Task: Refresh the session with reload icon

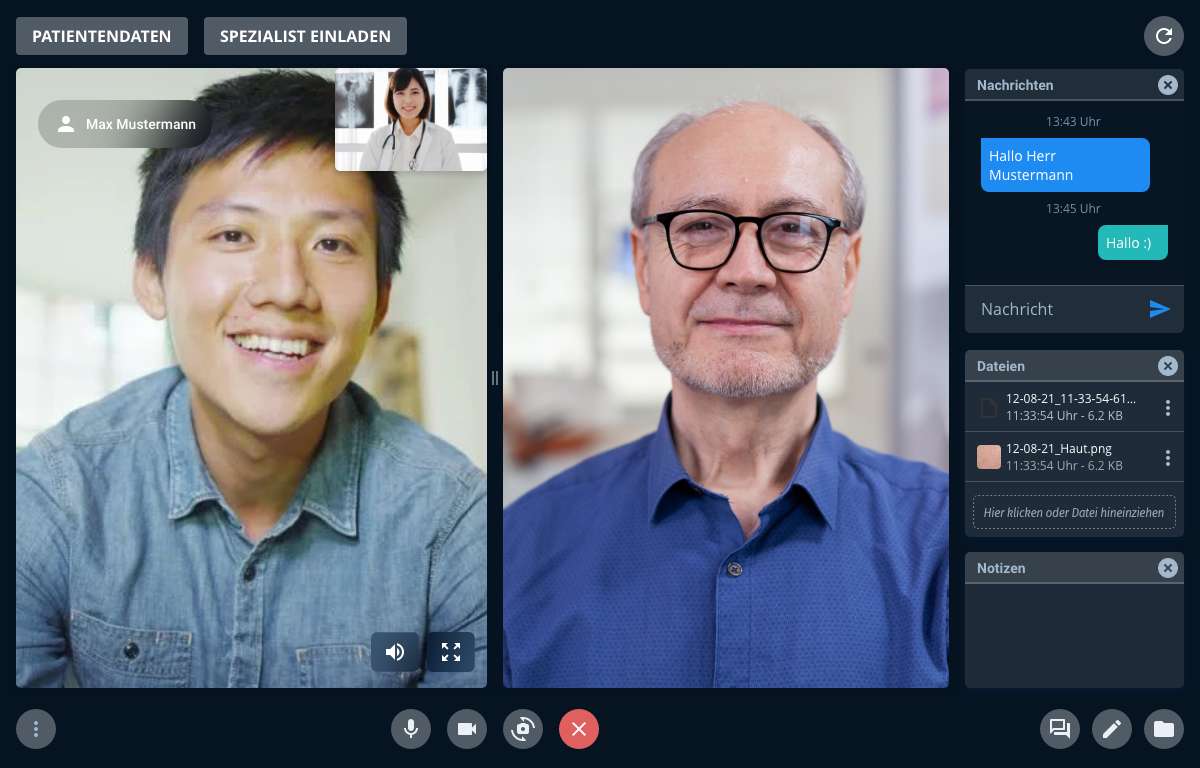Action: (x=1164, y=36)
